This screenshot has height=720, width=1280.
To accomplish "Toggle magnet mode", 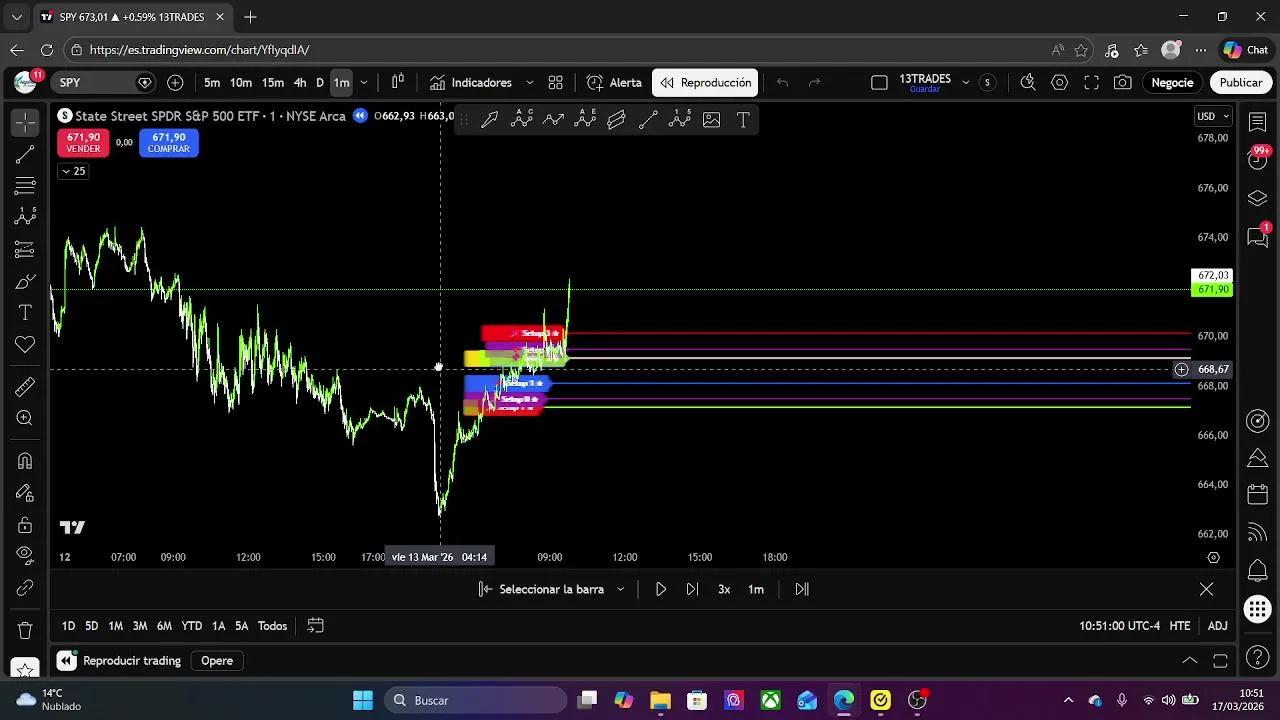I will 25,461.
